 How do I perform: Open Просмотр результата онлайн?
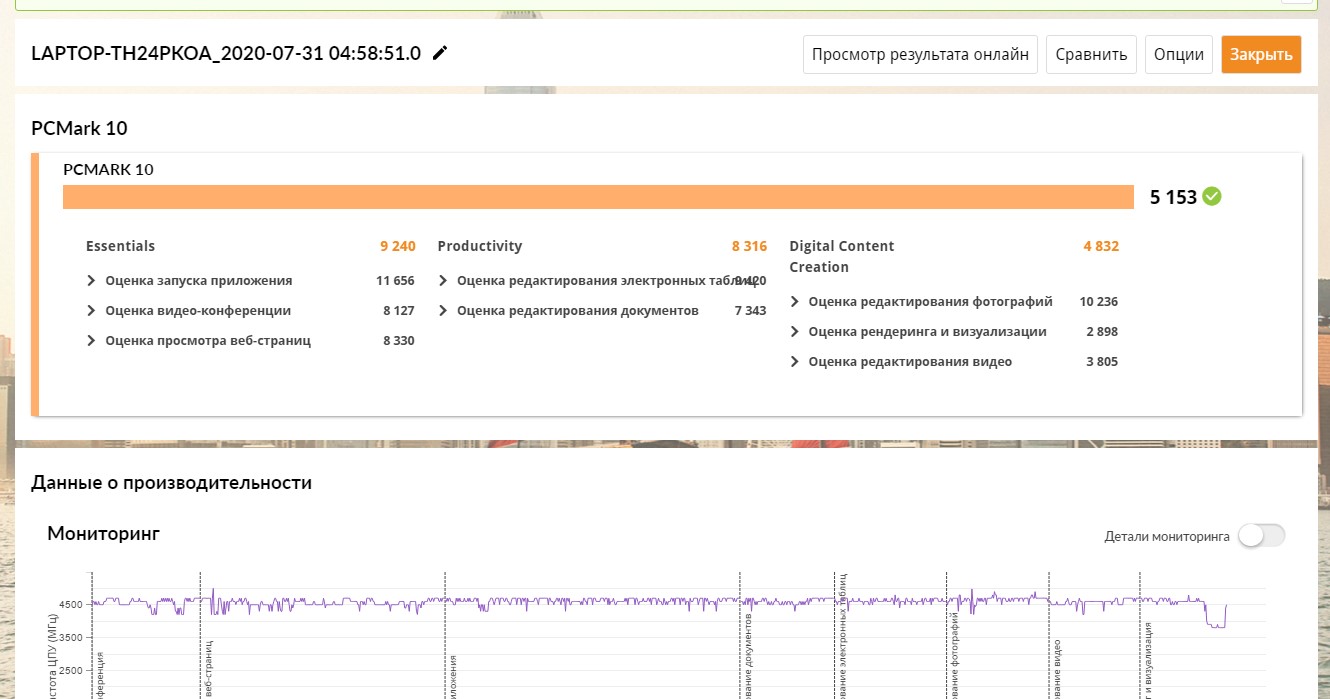[920, 54]
